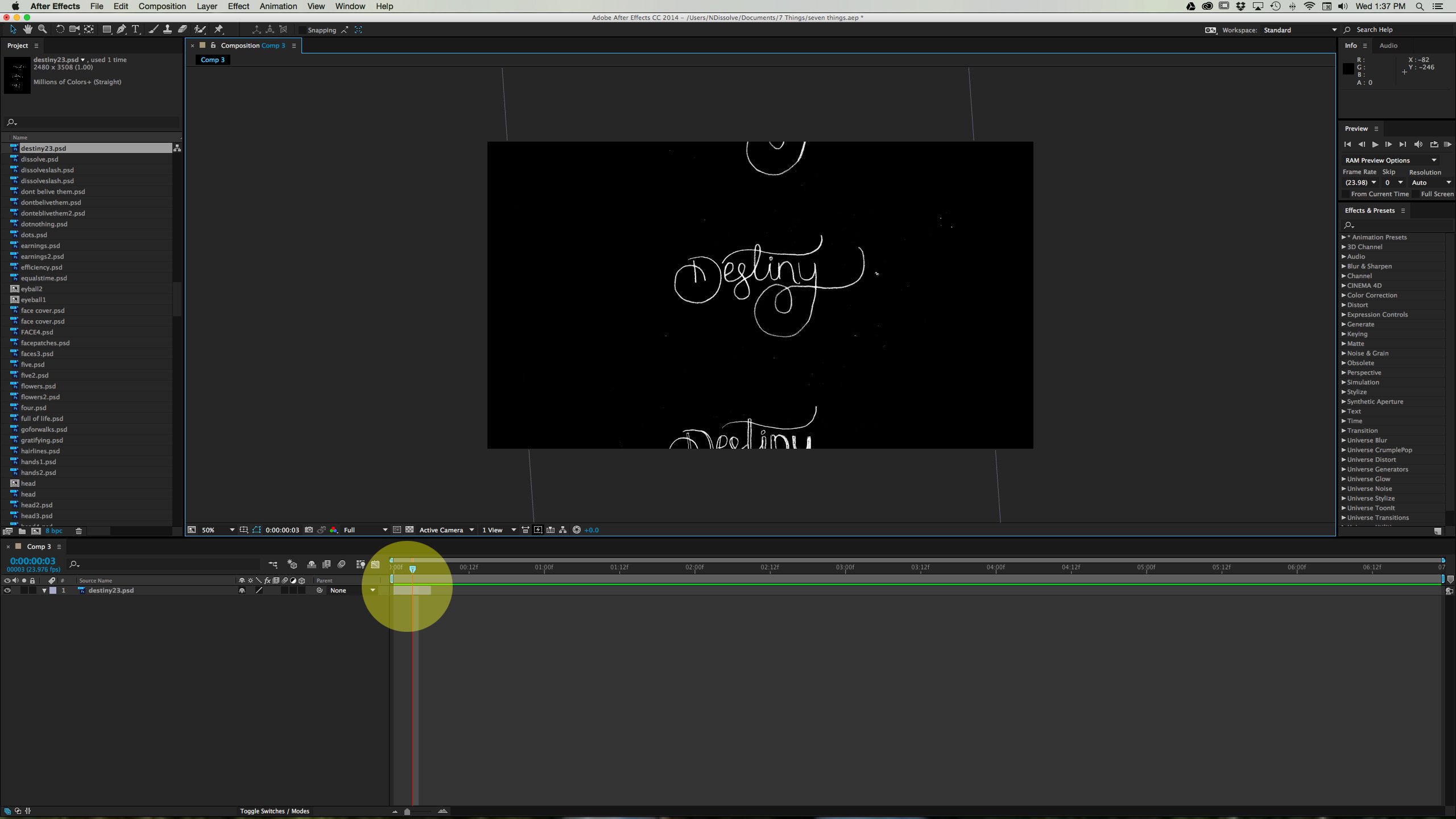Take a snapshot with camera icon
Image resolution: width=1456 pixels, height=819 pixels.
tap(309, 530)
